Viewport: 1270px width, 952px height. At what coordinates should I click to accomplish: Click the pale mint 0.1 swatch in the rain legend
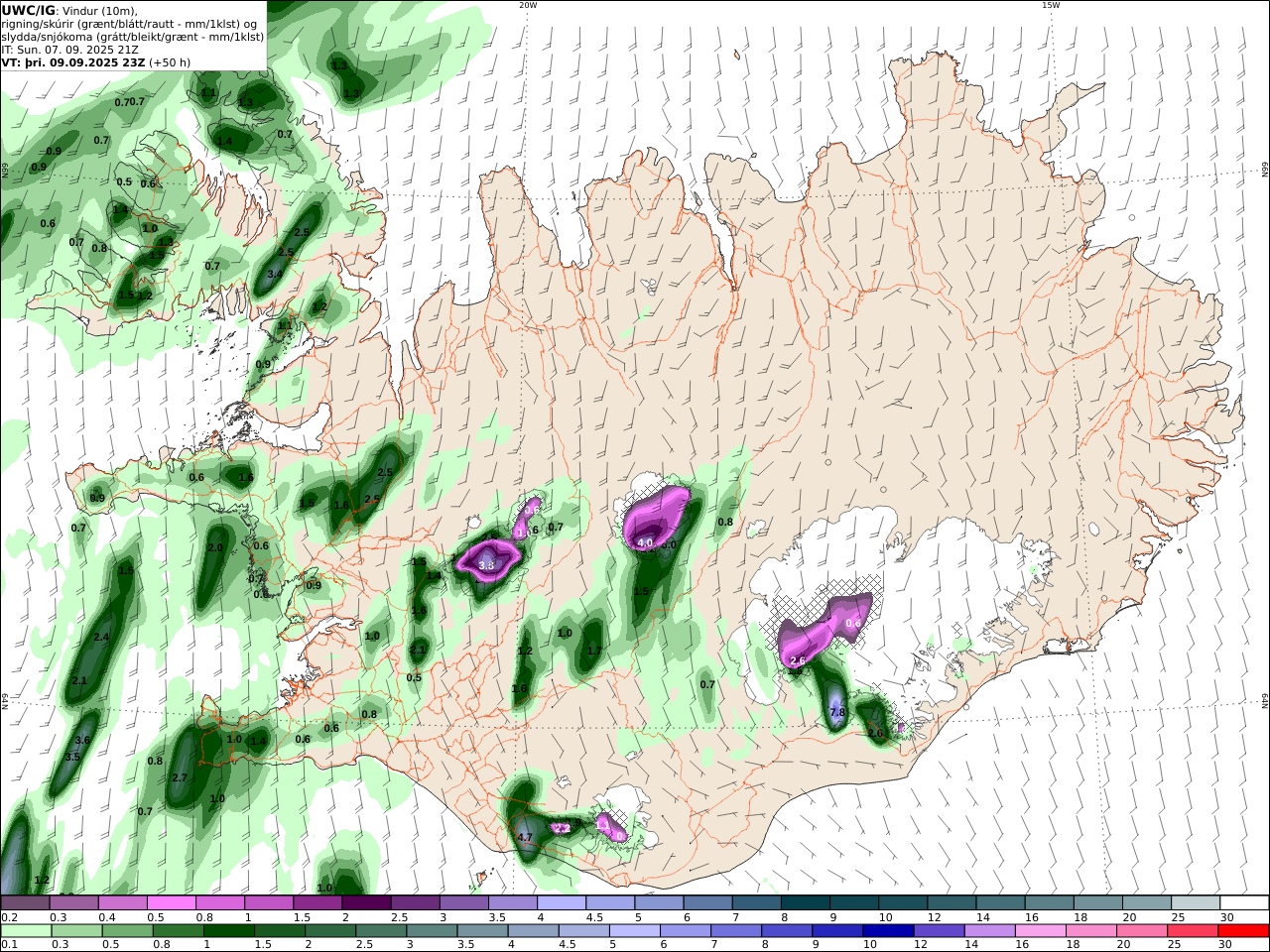point(25,931)
